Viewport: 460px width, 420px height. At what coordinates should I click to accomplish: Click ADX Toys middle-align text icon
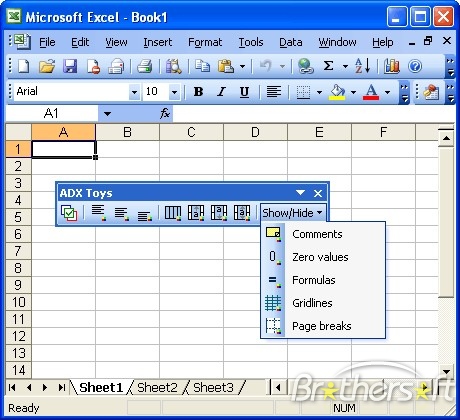(x=121, y=213)
